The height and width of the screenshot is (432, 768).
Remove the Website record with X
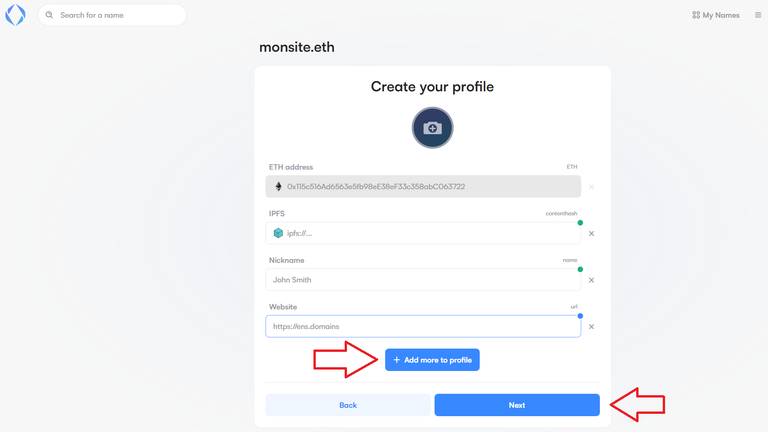click(591, 327)
